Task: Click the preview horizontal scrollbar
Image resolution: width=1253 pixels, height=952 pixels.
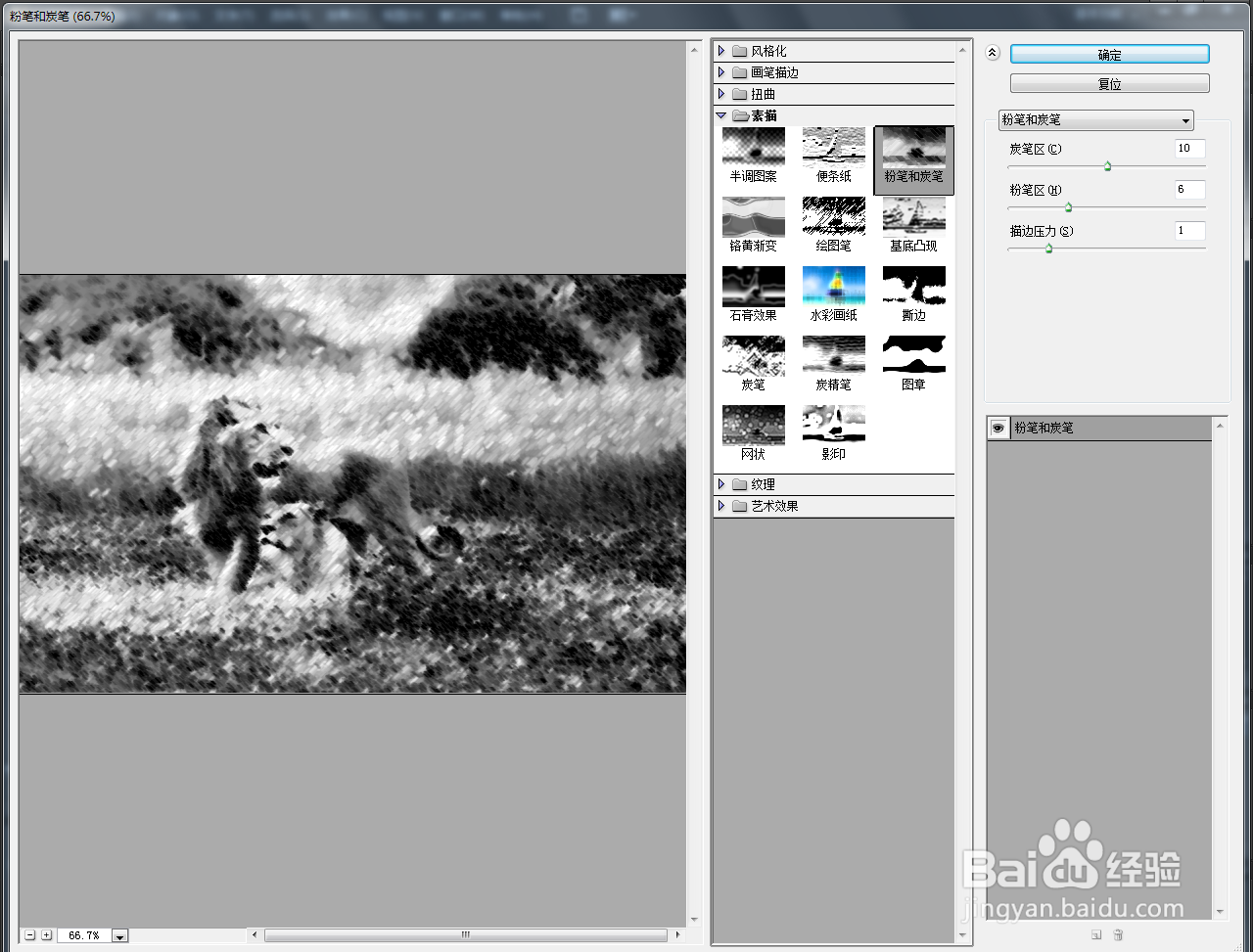Action: [466, 935]
